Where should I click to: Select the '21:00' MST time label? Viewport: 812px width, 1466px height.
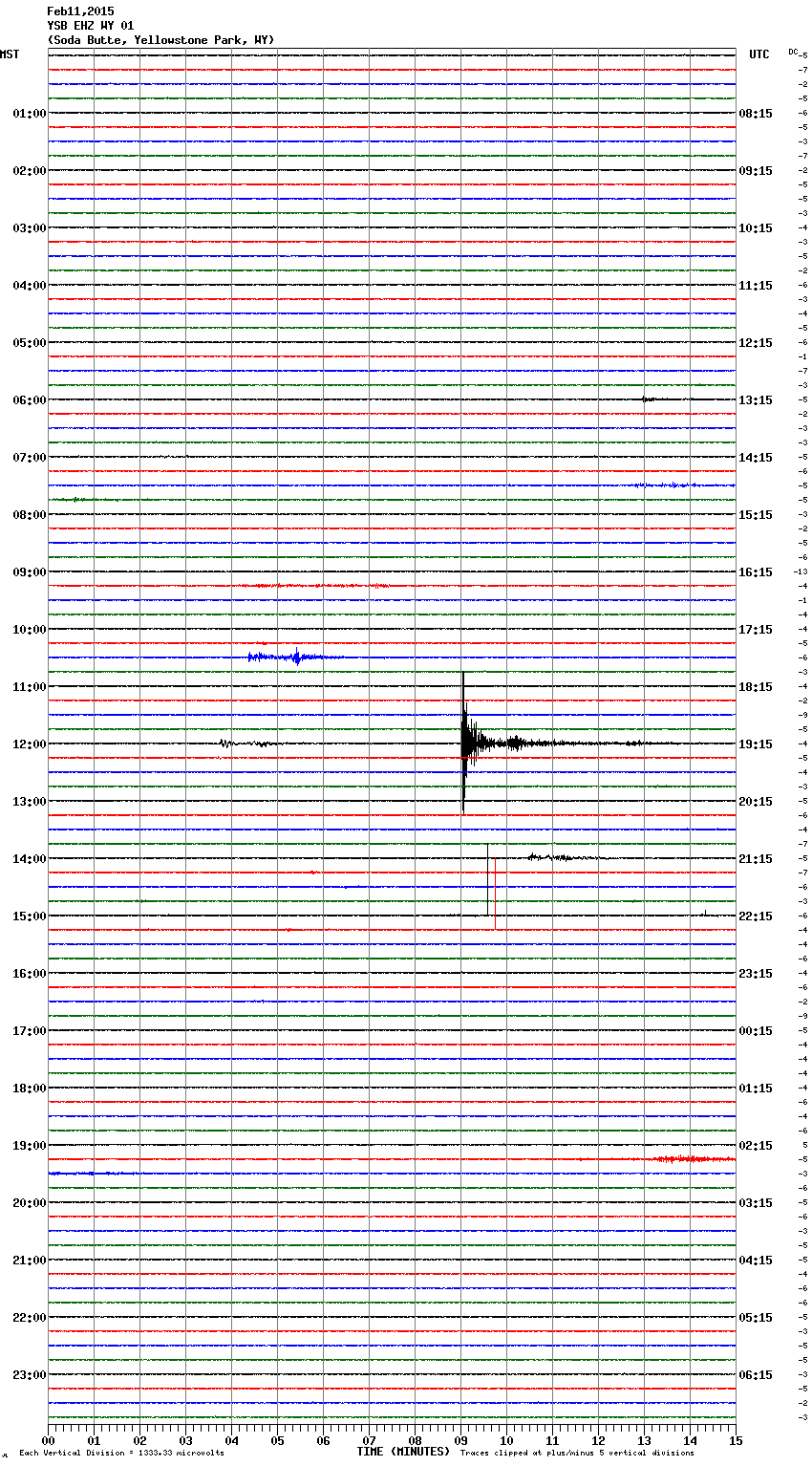[x=29, y=1261]
